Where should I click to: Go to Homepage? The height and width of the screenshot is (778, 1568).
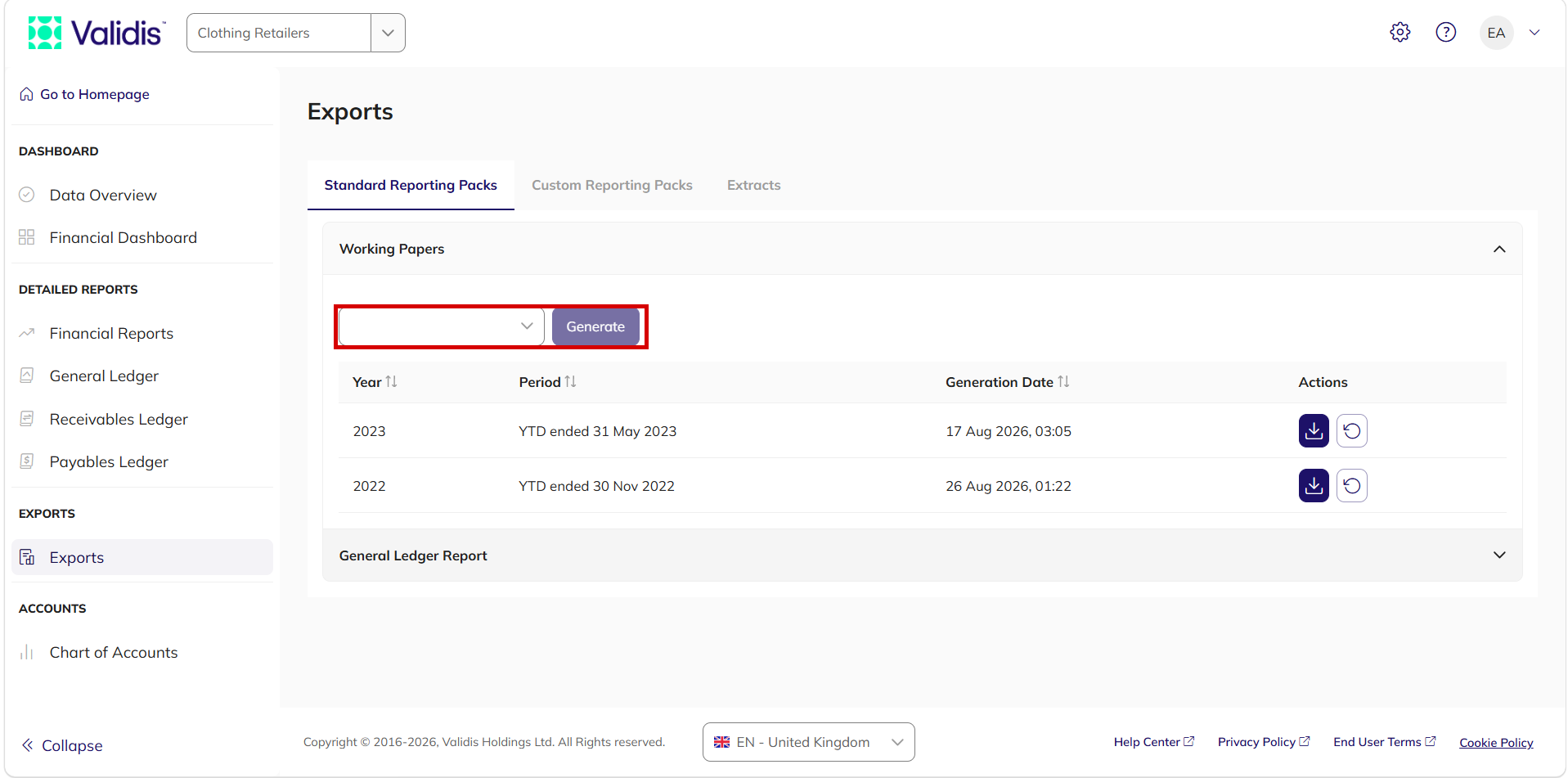pyautogui.click(x=85, y=94)
